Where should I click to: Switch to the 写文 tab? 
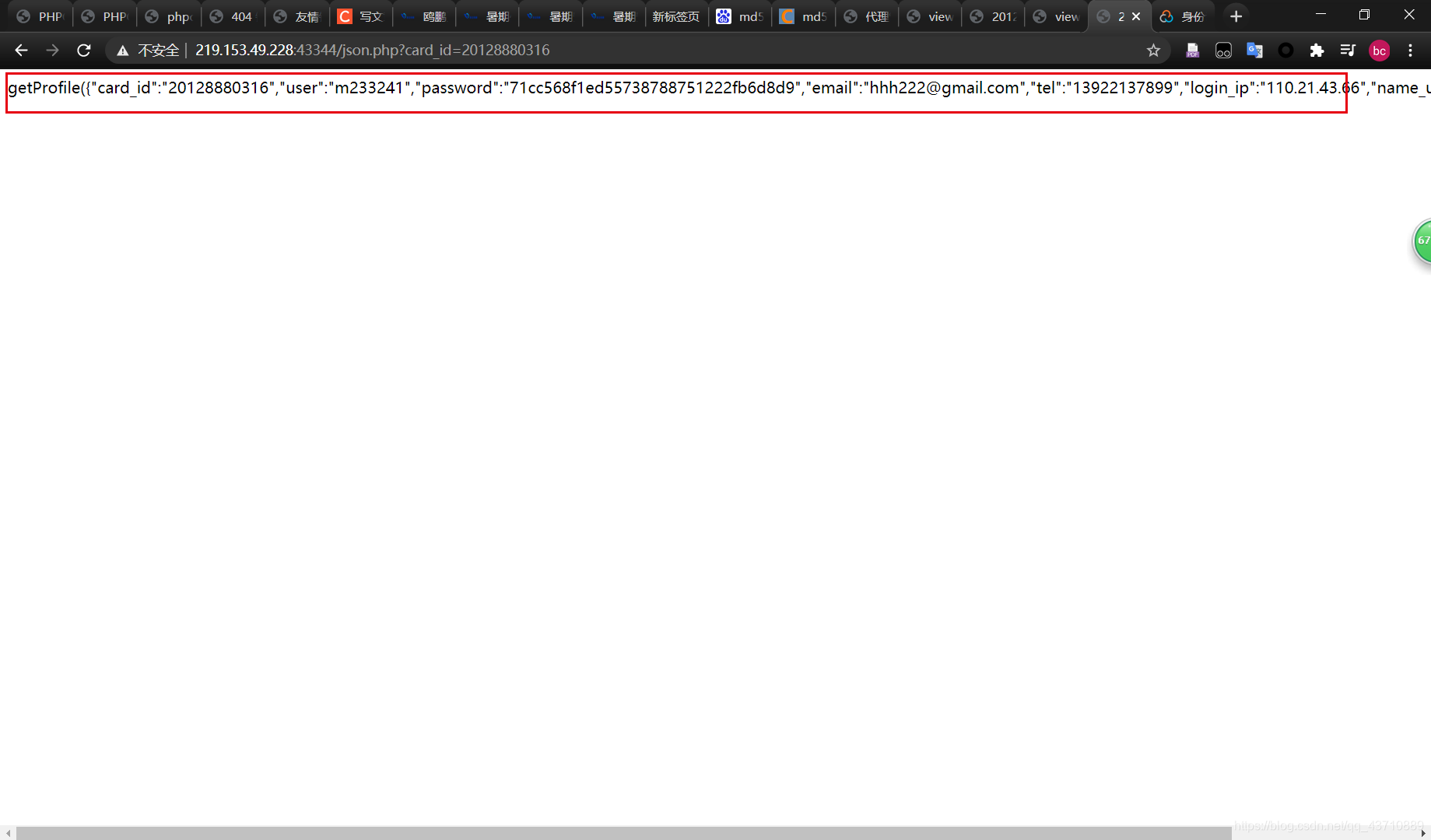point(360,16)
